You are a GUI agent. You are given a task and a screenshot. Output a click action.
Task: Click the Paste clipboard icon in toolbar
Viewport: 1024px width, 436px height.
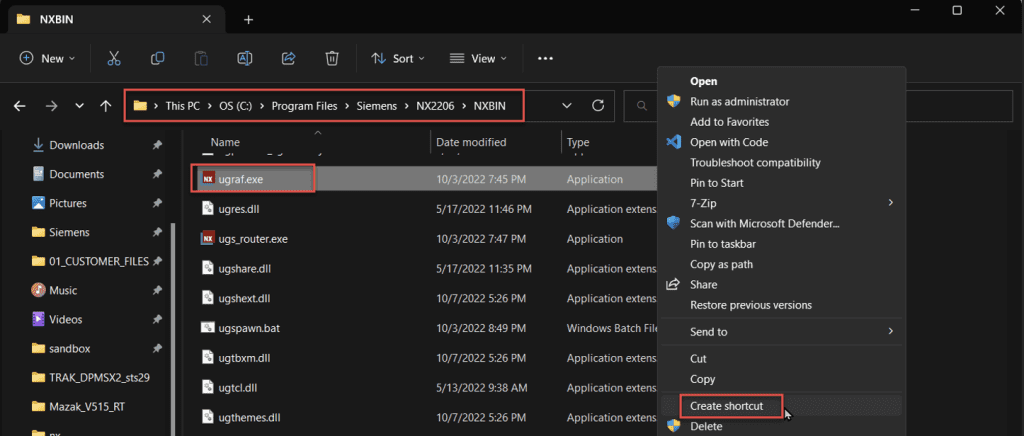pyautogui.click(x=201, y=58)
